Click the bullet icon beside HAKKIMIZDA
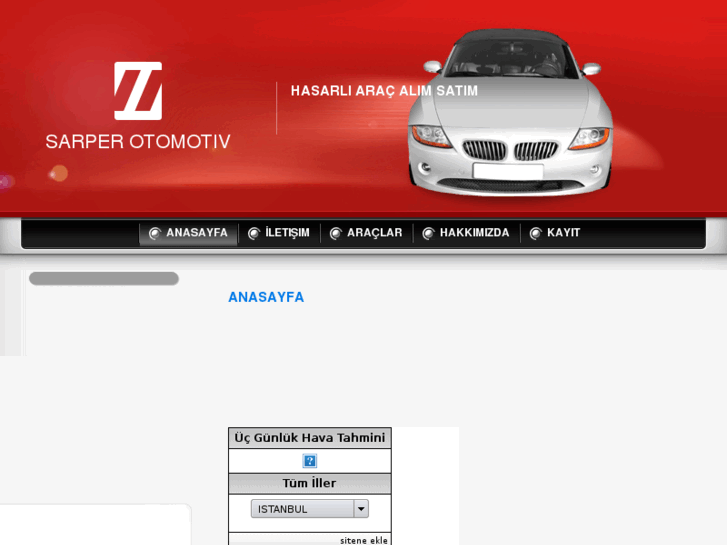This screenshot has height=545, width=727. point(428,233)
